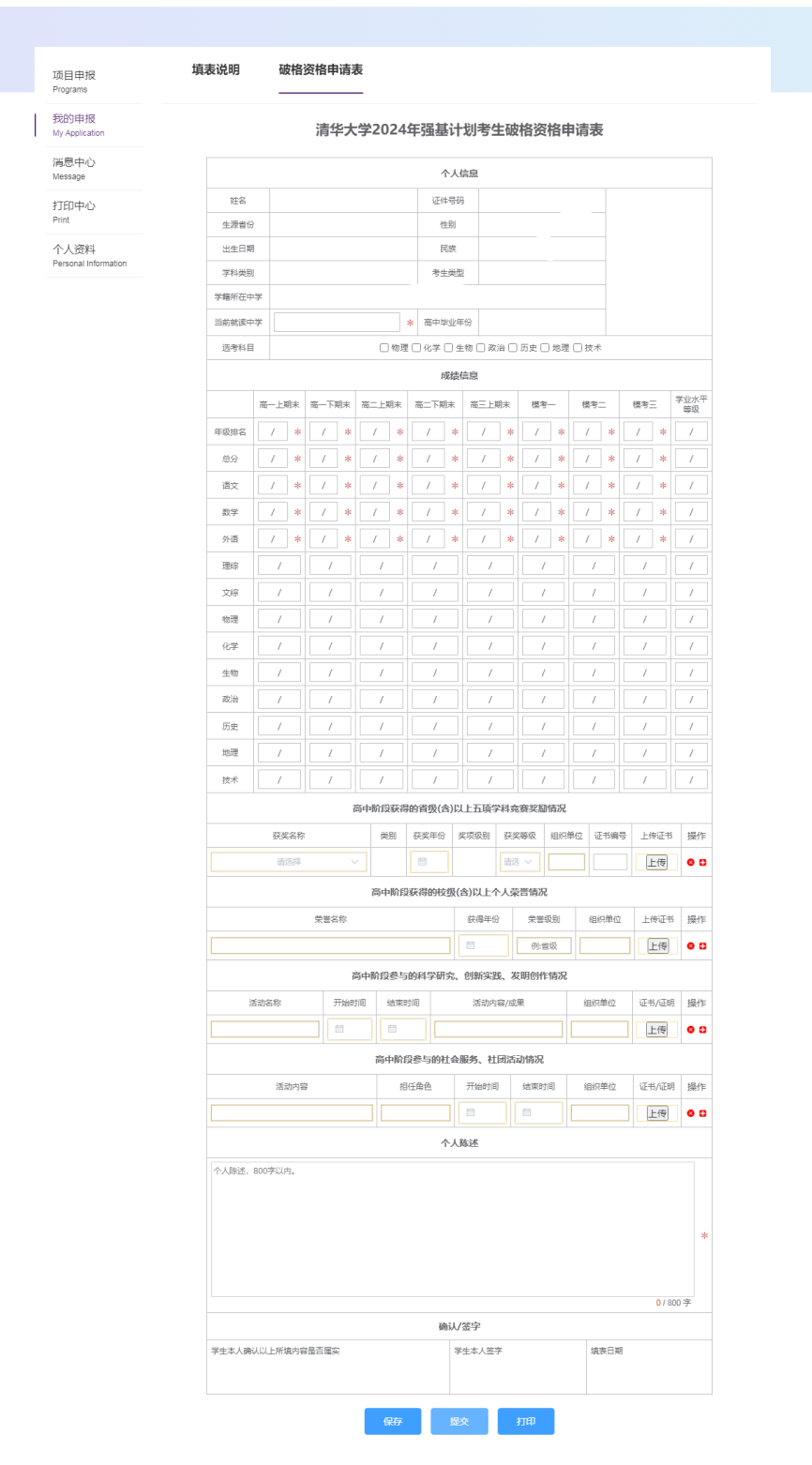The height and width of the screenshot is (1465, 812).
Task: Switch to the 填表说明 tab
Action: point(216,70)
